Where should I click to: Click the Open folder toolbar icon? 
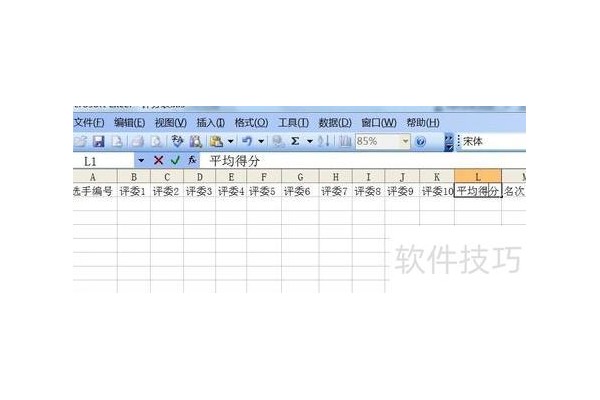click(x=80, y=142)
